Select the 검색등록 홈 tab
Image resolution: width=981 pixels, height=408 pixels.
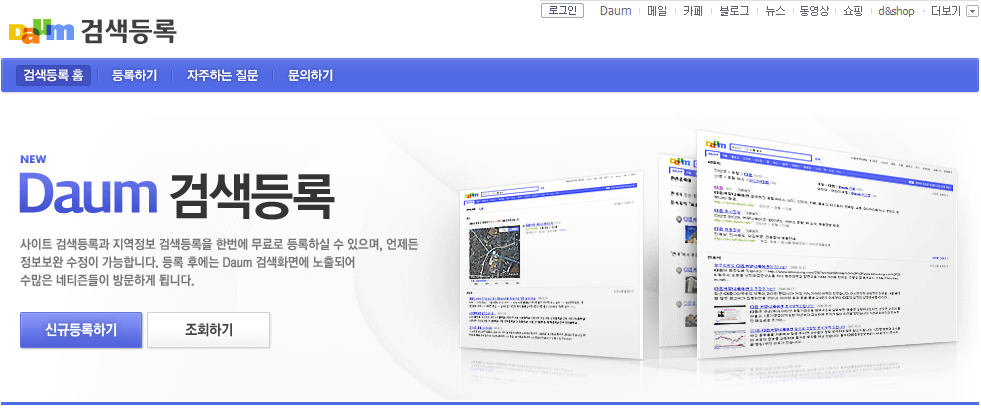coord(53,76)
